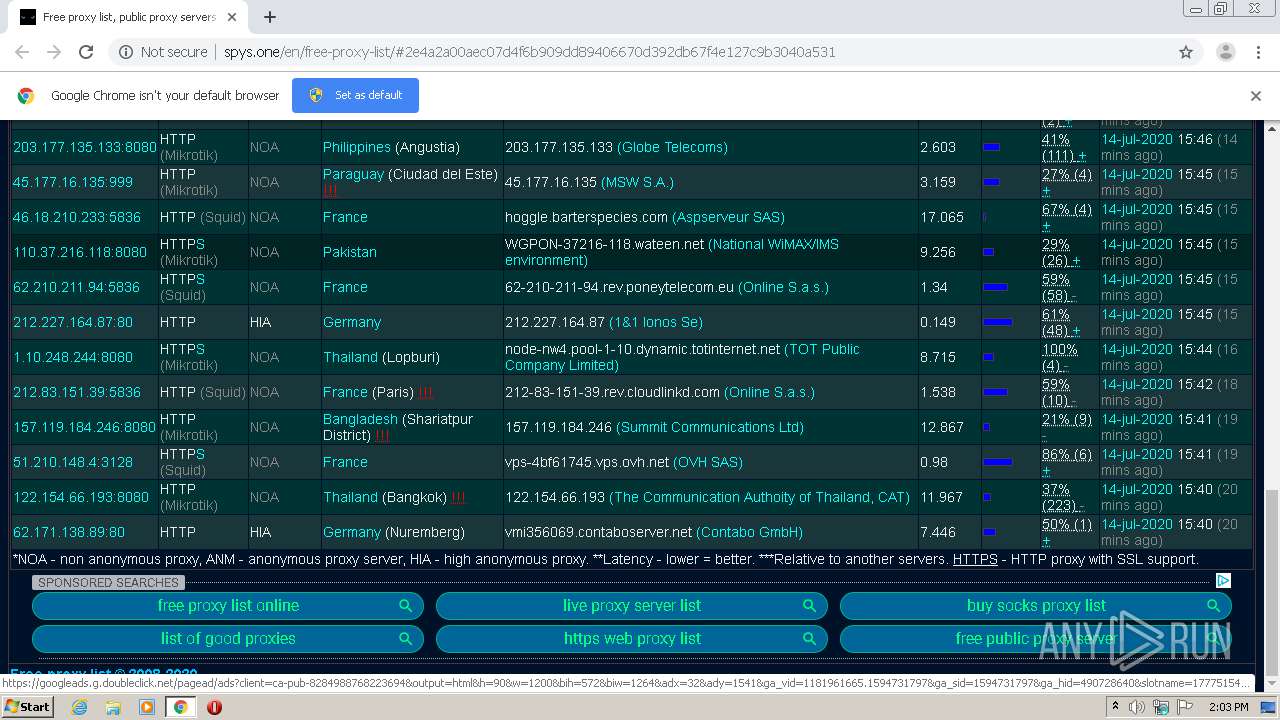Open a new tab with plus button
Screen dimensions: 1280x720
click(x=270, y=17)
